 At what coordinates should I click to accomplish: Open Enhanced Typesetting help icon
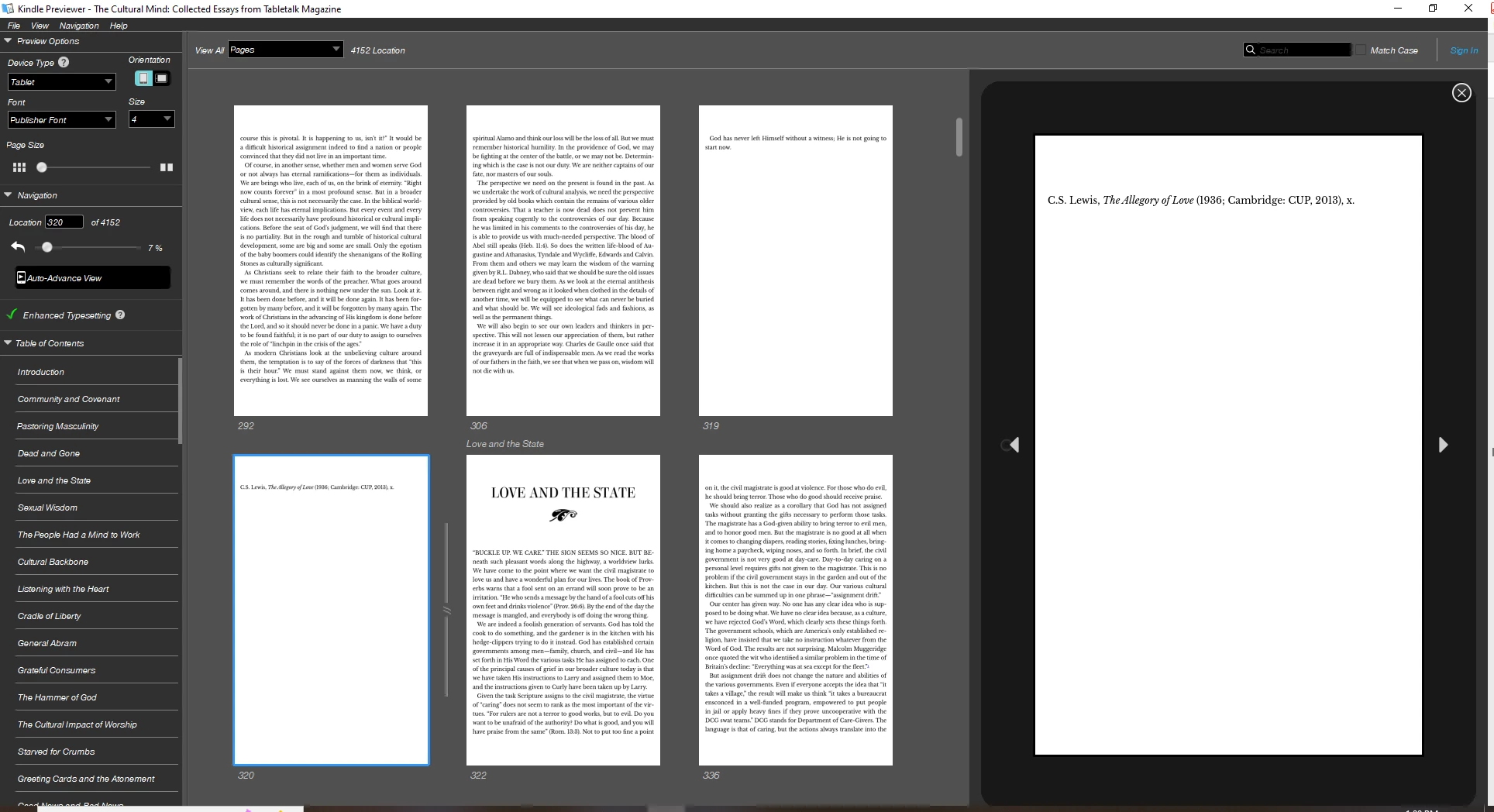pos(120,315)
